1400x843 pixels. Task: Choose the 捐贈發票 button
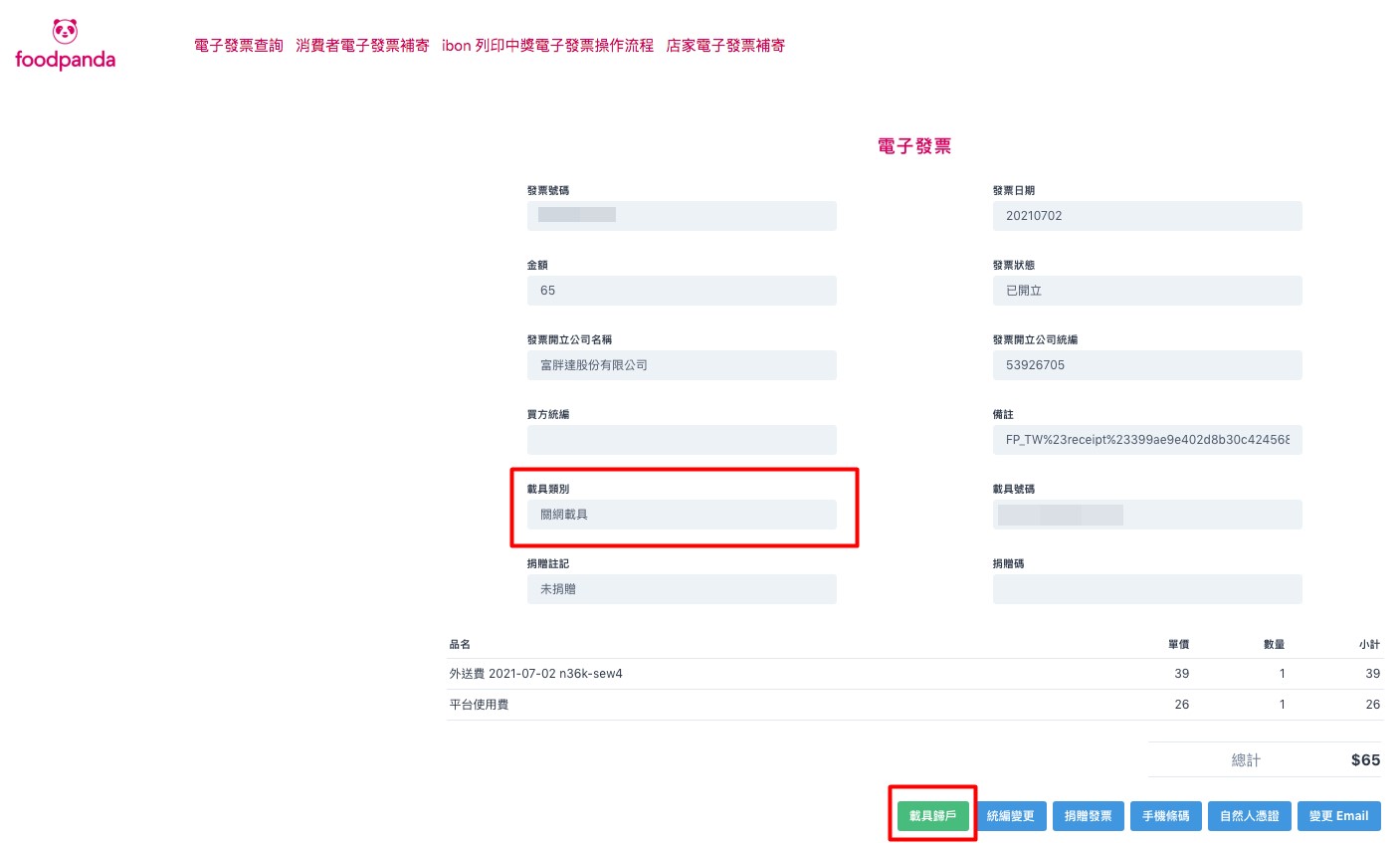[1088, 816]
